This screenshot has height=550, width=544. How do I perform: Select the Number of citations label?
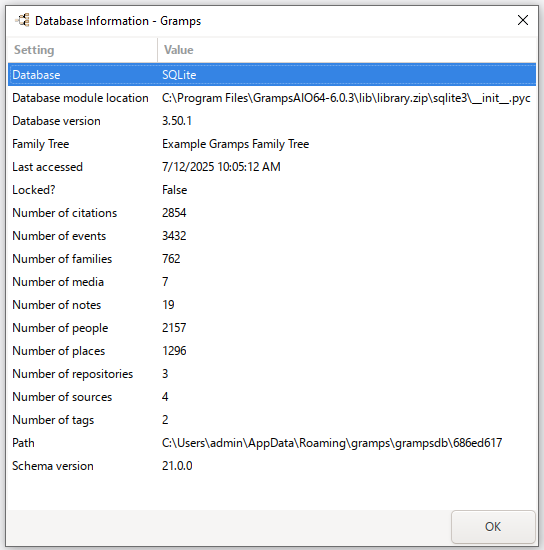coord(65,213)
